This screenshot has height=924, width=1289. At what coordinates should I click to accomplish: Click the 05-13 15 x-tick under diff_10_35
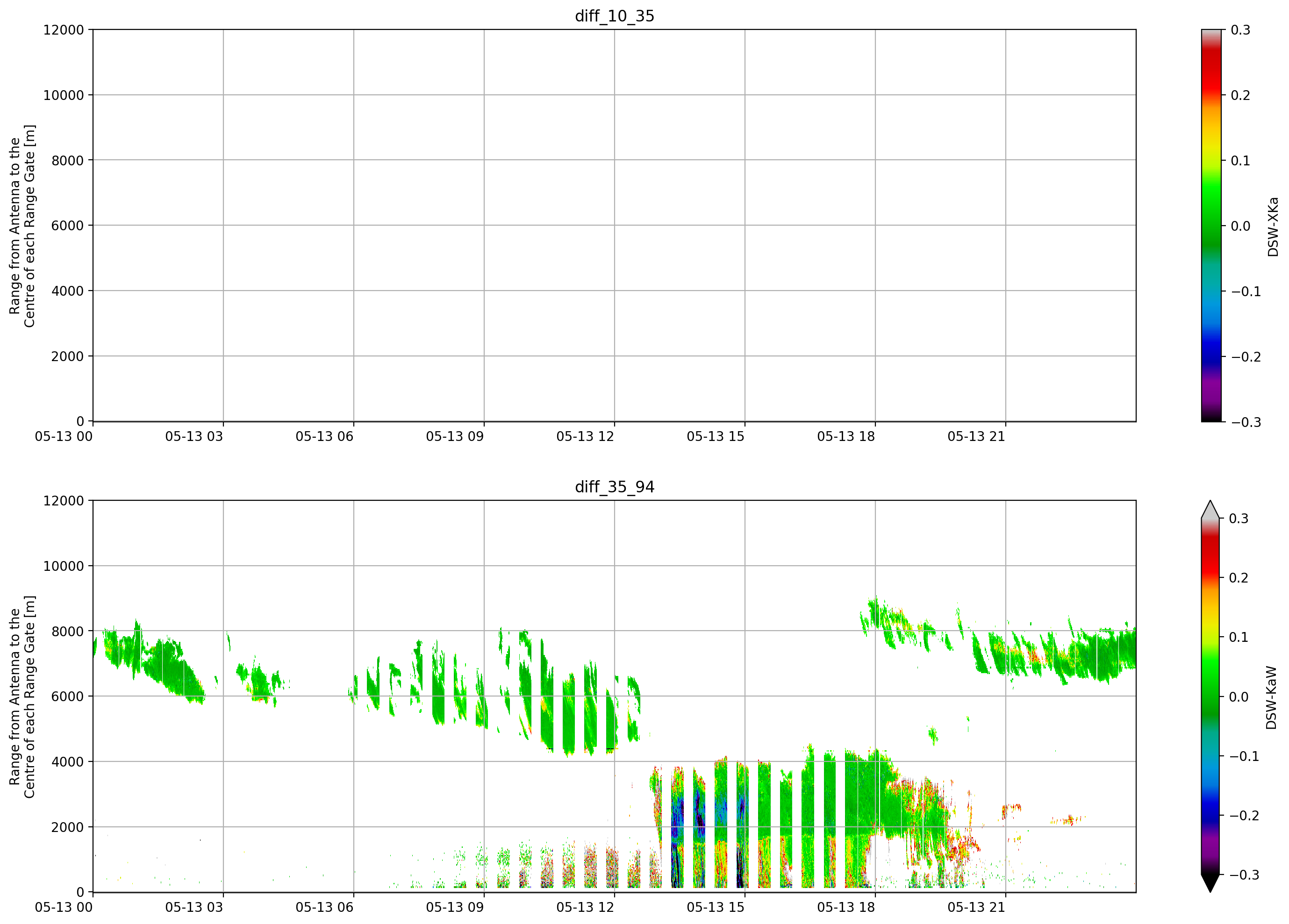[716, 437]
